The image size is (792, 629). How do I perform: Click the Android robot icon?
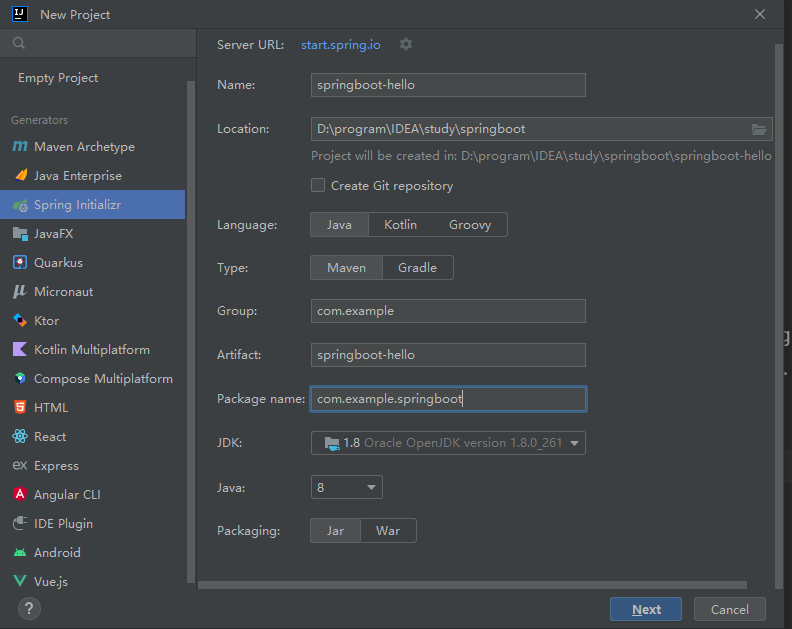[20, 552]
